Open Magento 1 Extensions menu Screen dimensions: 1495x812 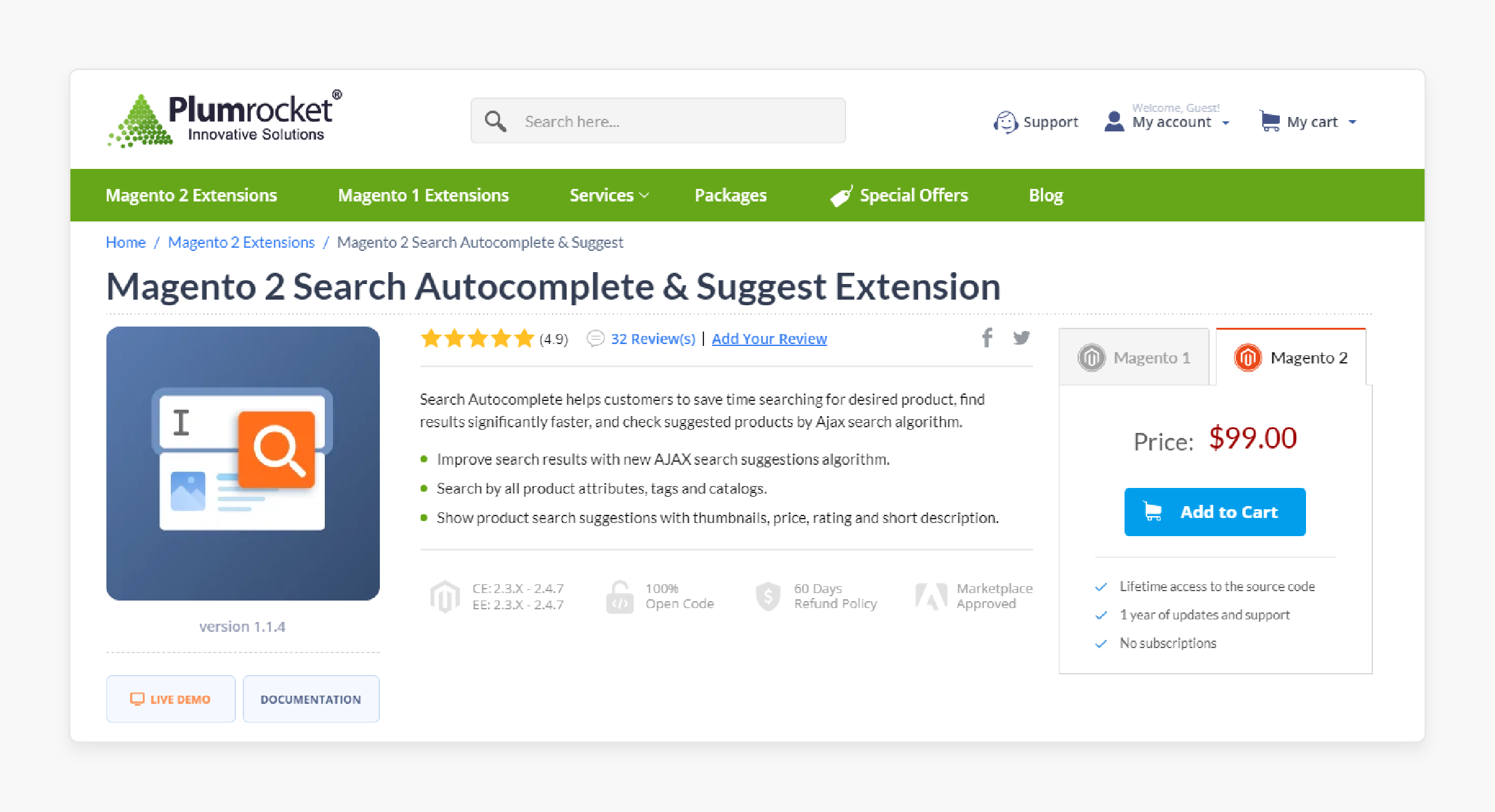point(424,195)
